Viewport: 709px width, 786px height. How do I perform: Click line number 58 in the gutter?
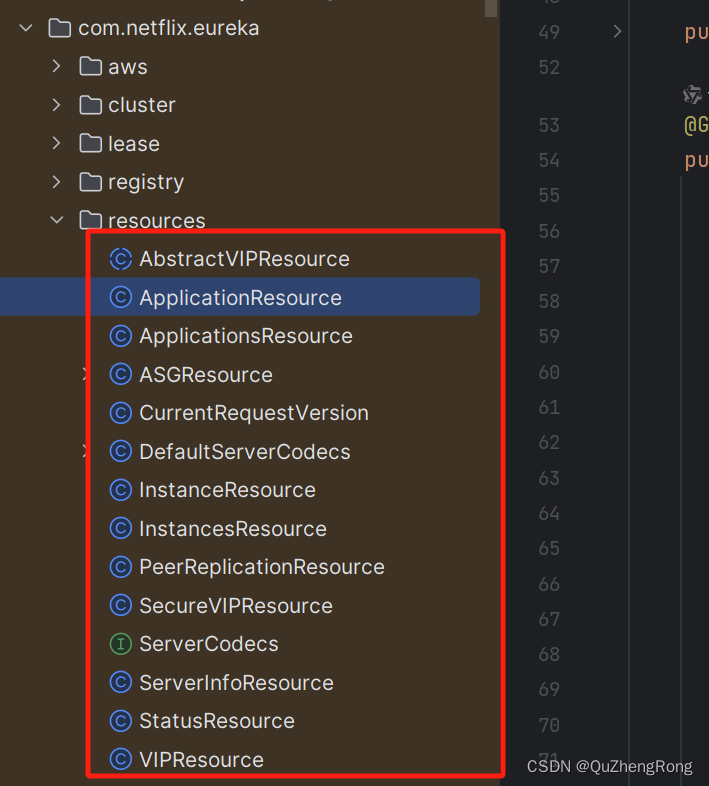pyautogui.click(x=549, y=301)
